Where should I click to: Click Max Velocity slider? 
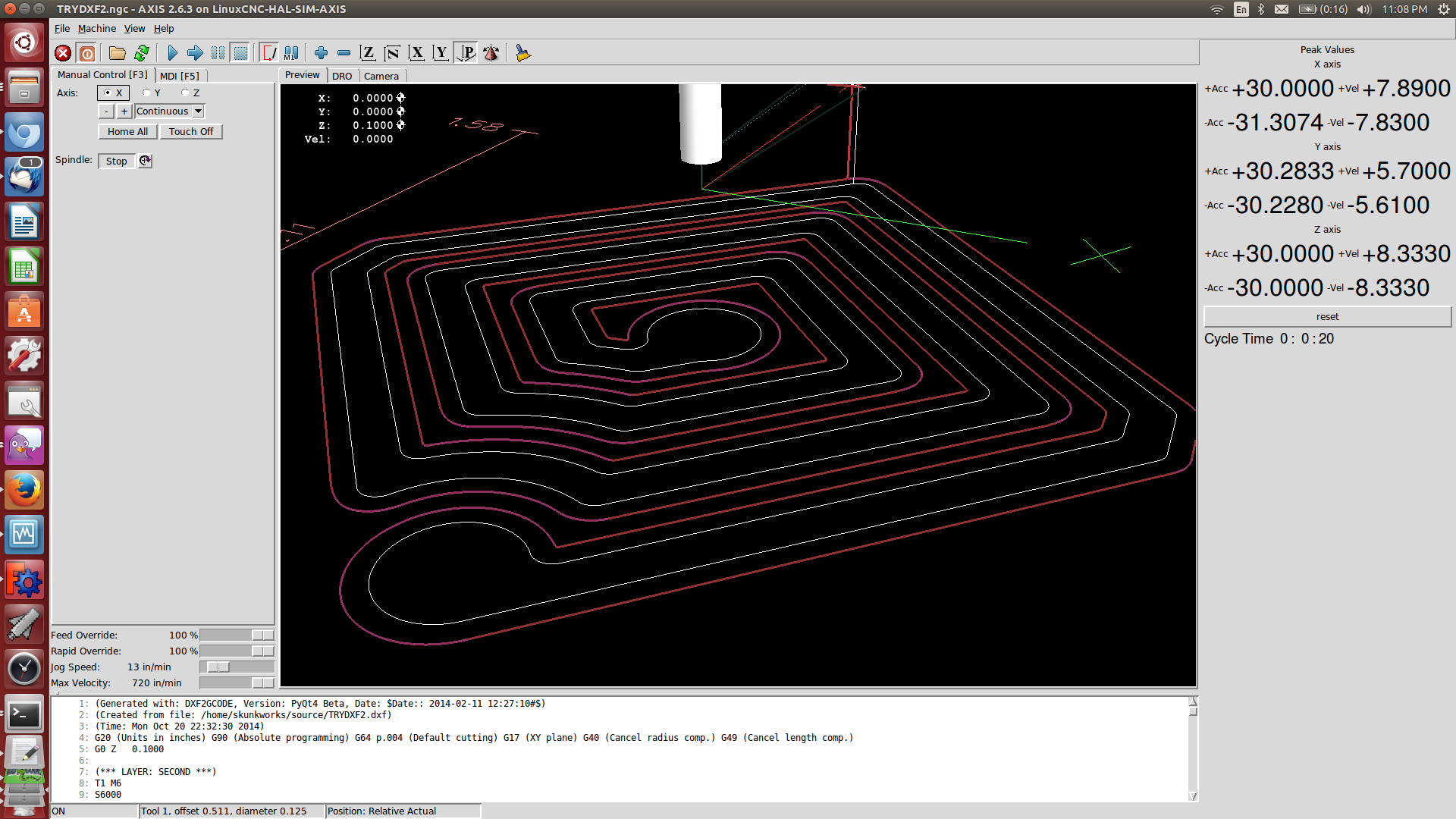[x=237, y=682]
